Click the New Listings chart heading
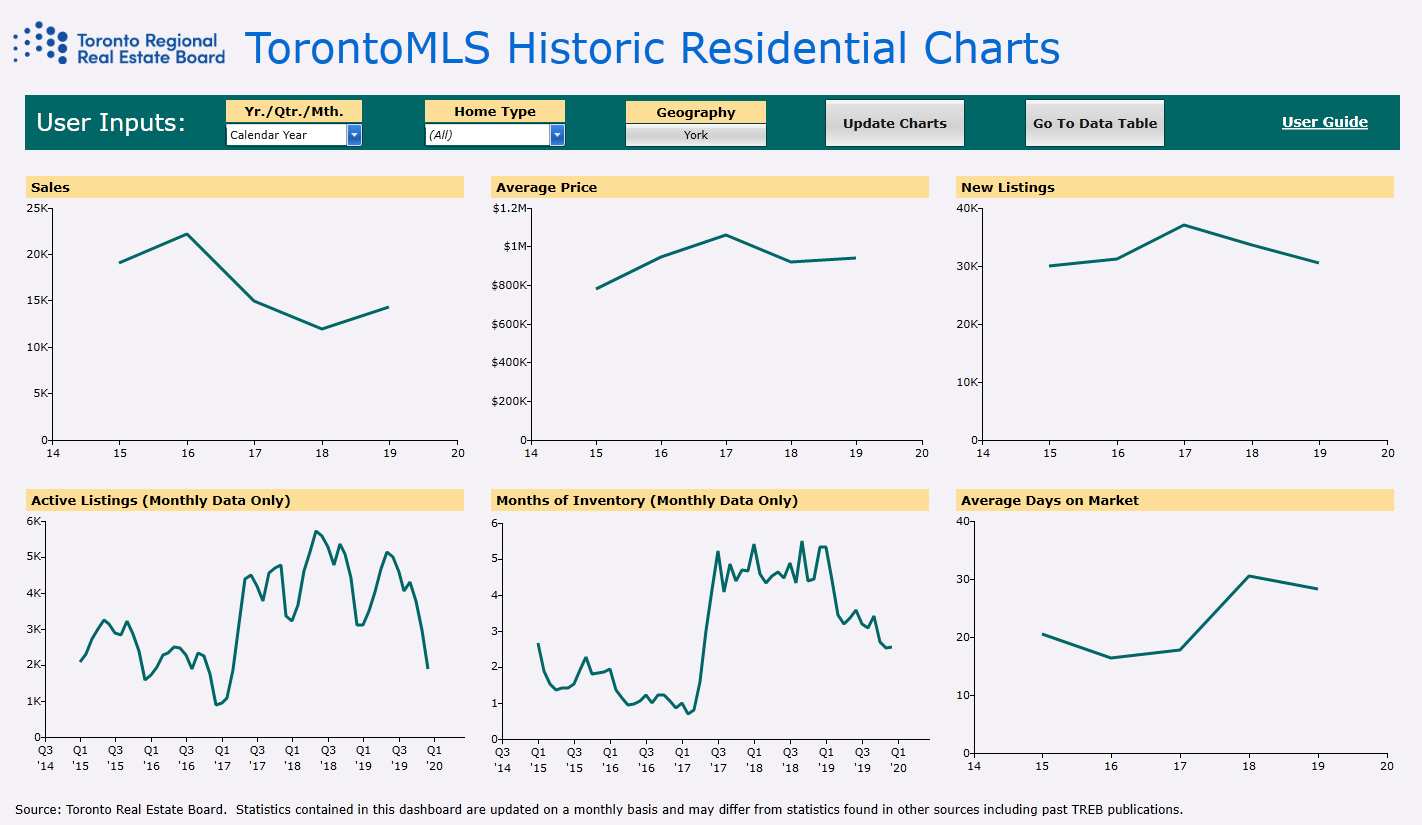1422x825 pixels. [x=1175, y=187]
